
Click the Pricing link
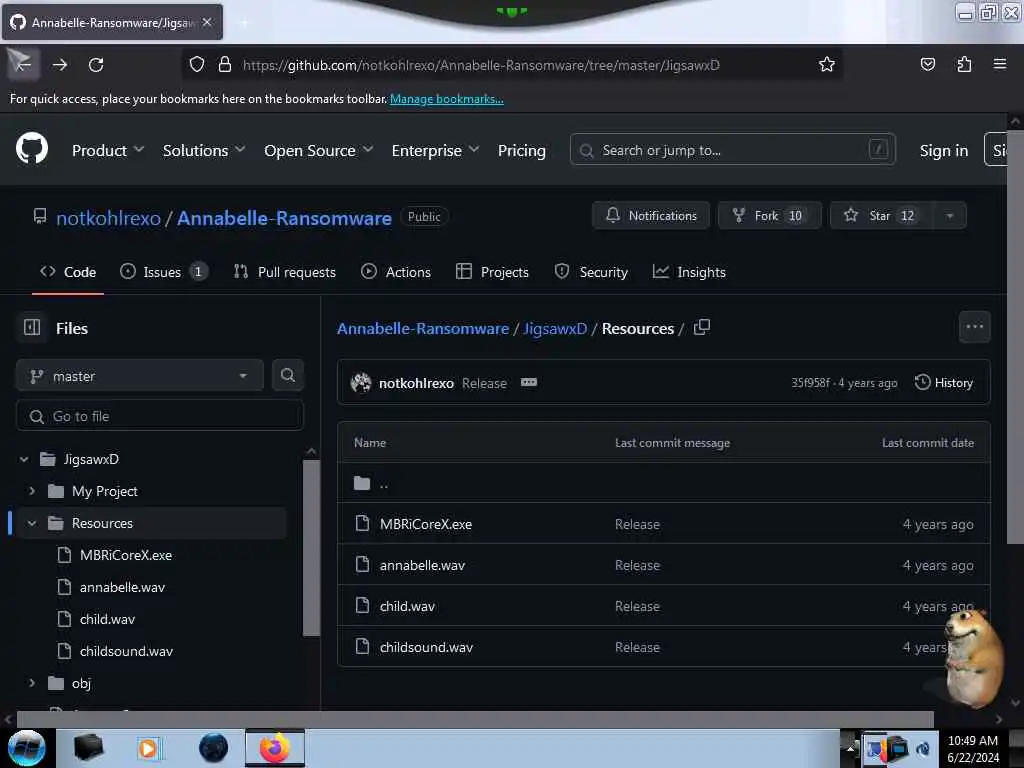[521, 150]
